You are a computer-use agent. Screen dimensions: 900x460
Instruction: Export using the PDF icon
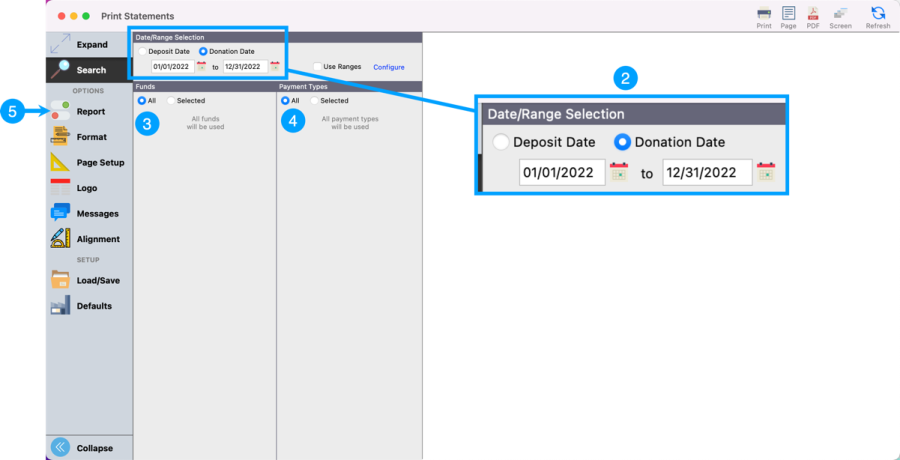point(813,17)
